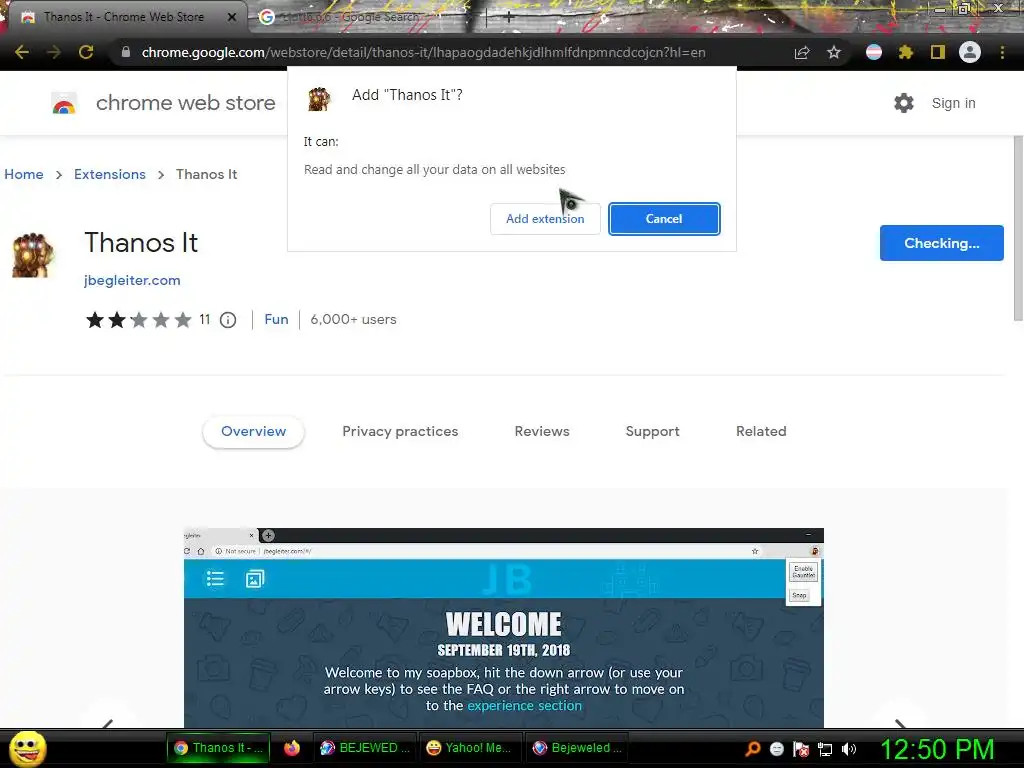Image resolution: width=1024 pixels, height=768 pixels.
Task: Open a new browser tab
Action: pos(508,17)
